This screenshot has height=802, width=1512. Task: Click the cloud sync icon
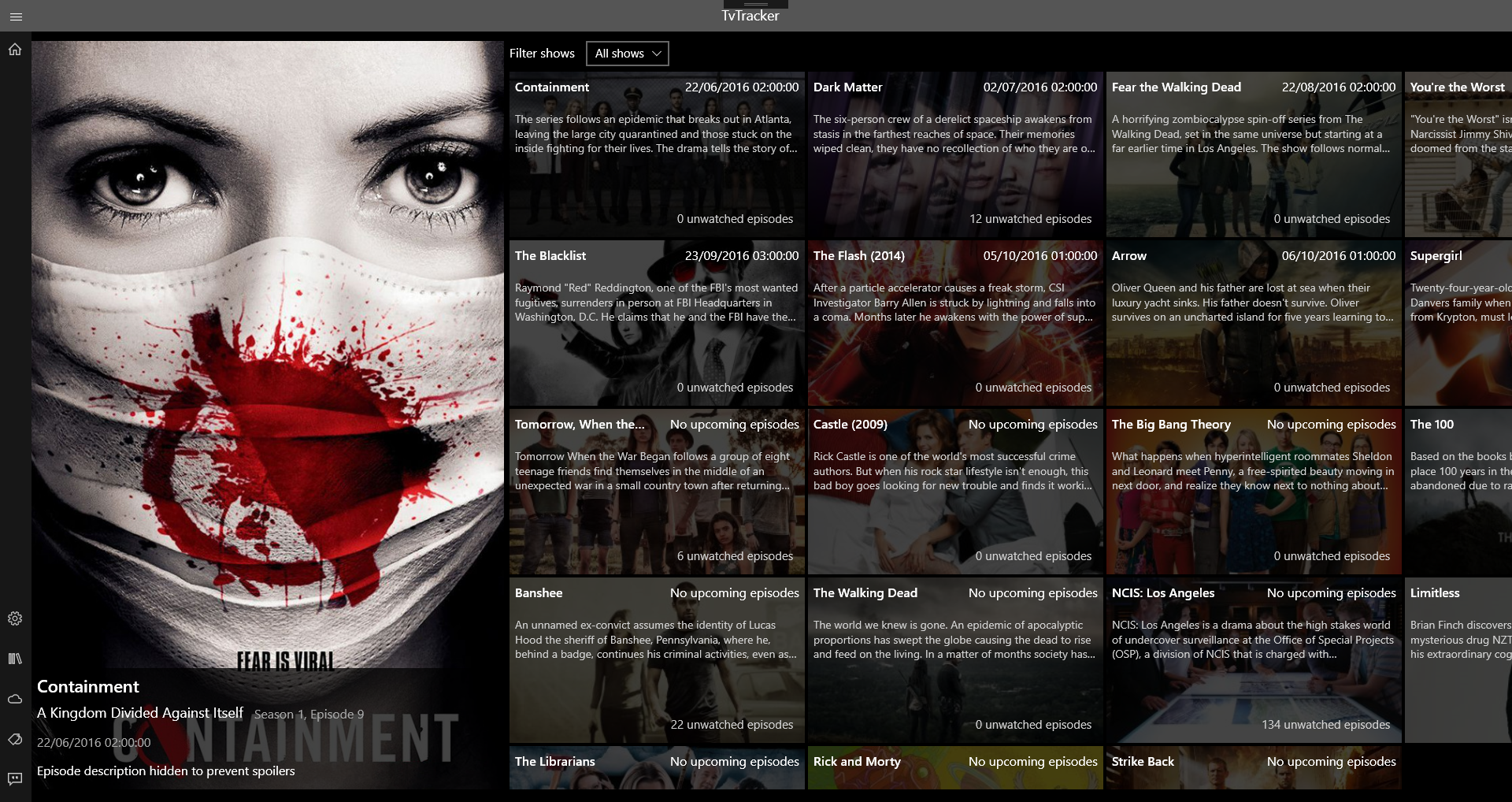point(15,699)
